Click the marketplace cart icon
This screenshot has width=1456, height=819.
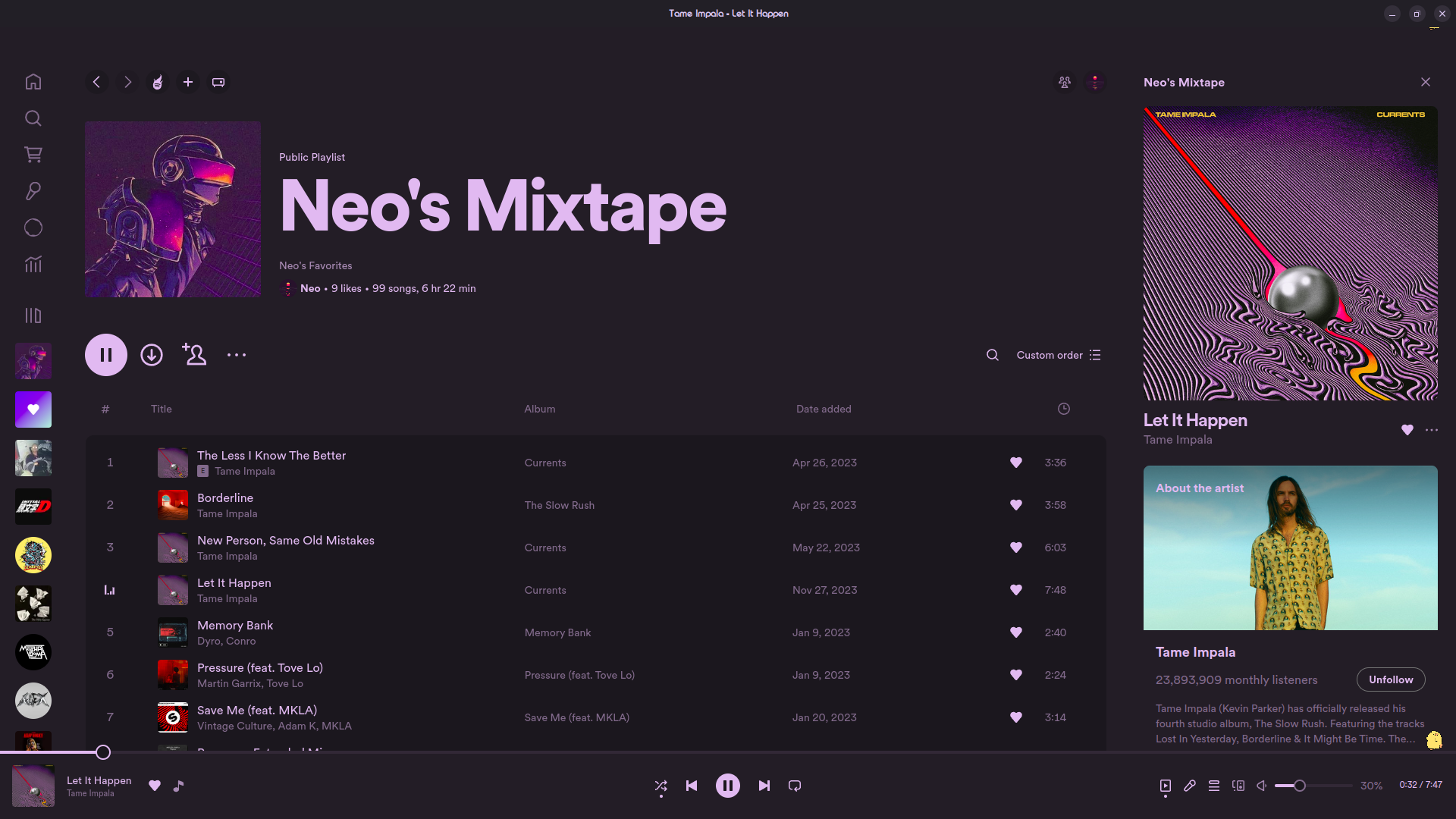[33, 155]
